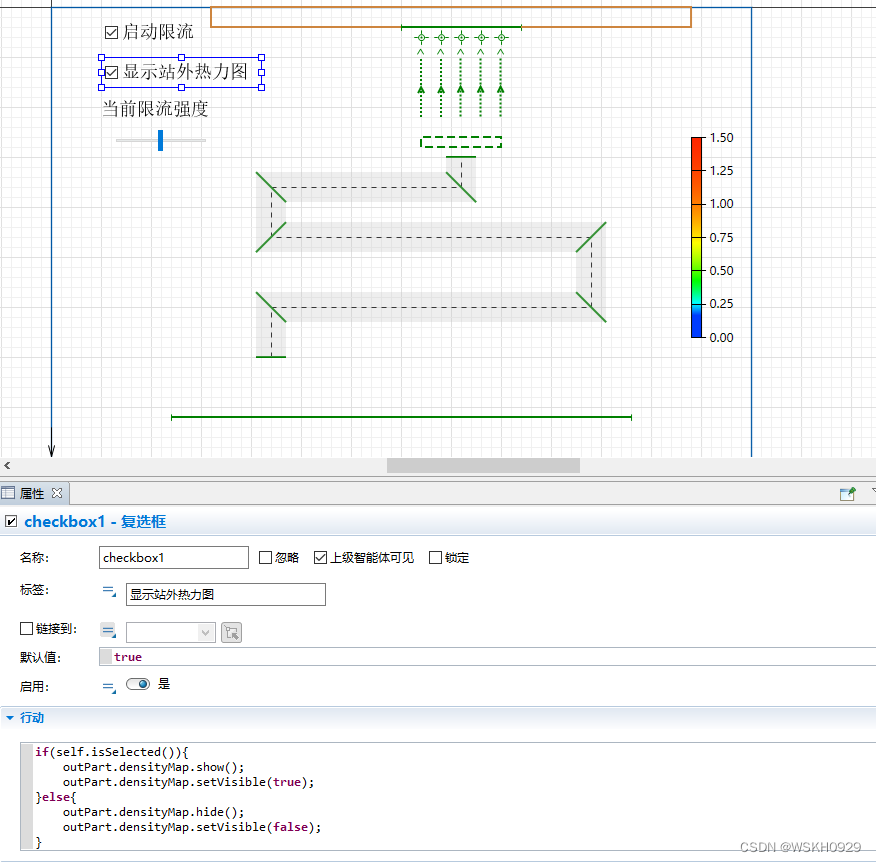The image size is (876, 862).
Task: Click the 1.50 label on the legend
Action: click(x=721, y=138)
